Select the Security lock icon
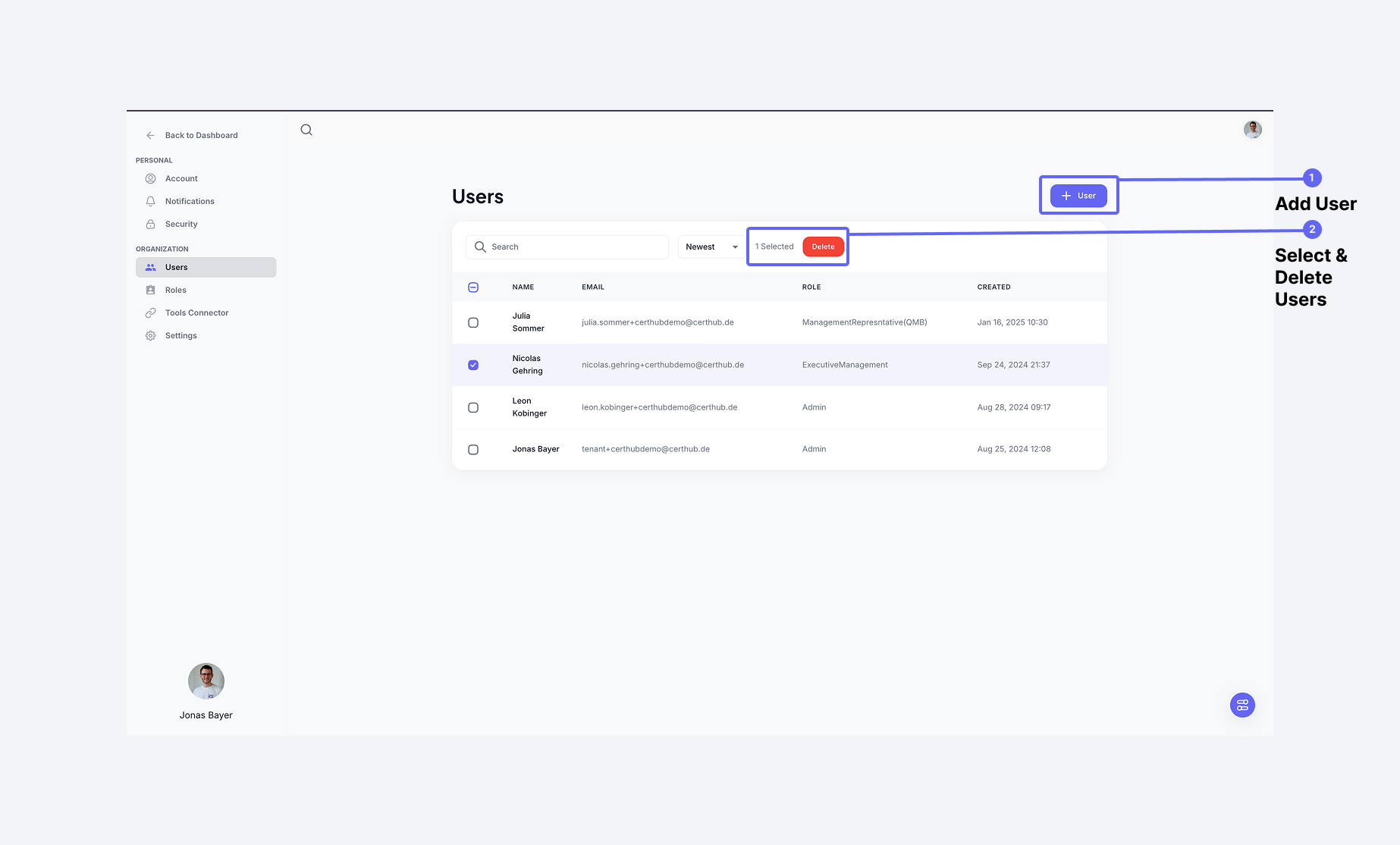1400x845 pixels. 150,224
